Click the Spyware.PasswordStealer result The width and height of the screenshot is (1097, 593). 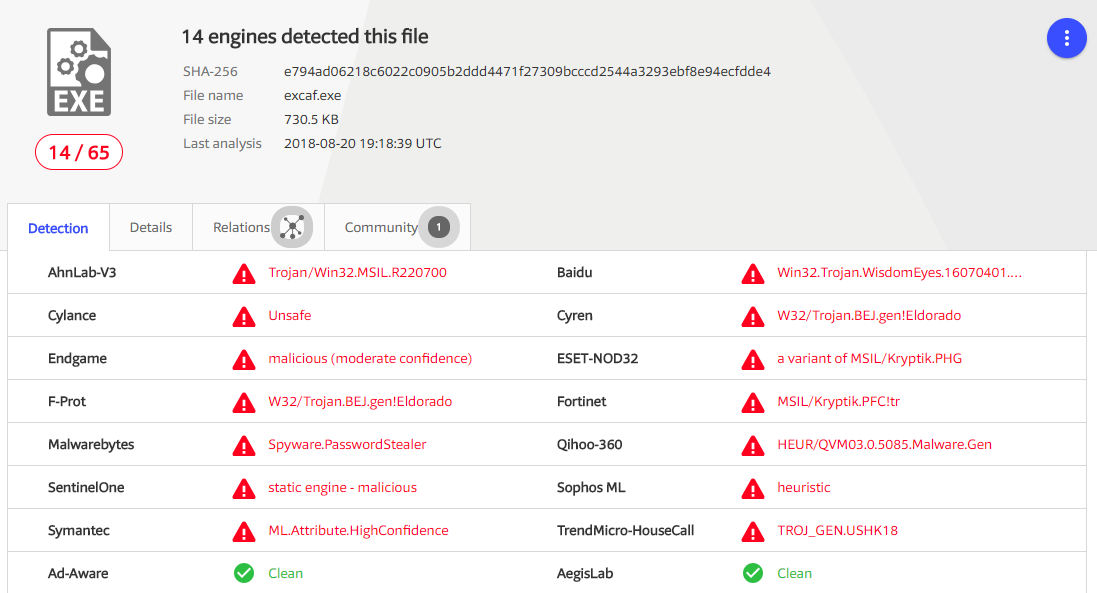pos(347,445)
